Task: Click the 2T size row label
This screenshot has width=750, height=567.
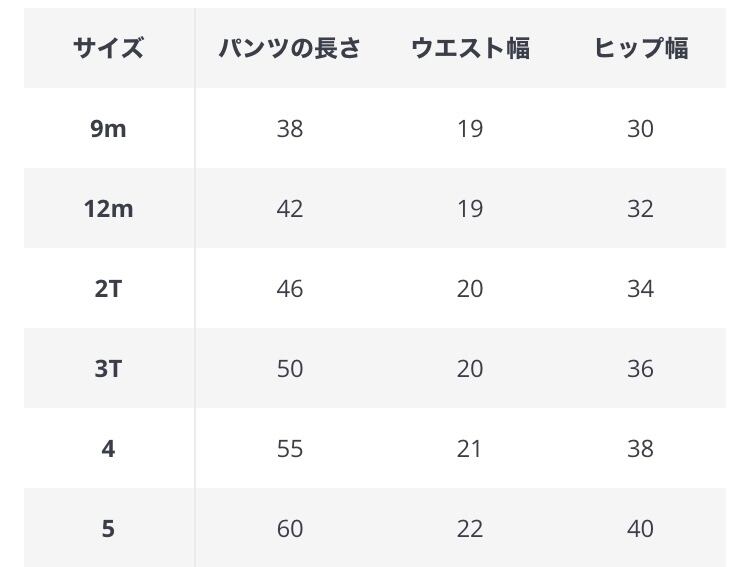Action: click(x=108, y=289)
